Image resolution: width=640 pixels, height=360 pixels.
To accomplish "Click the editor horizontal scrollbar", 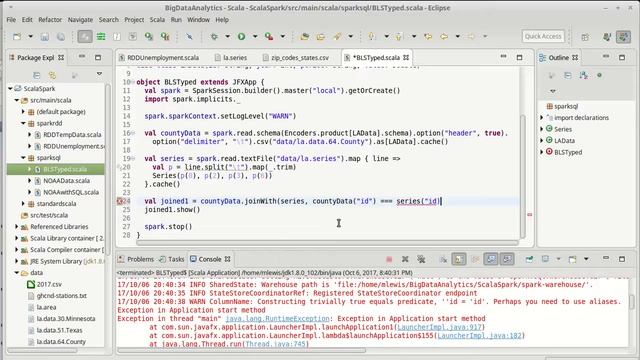I will [x=327, y=242].
